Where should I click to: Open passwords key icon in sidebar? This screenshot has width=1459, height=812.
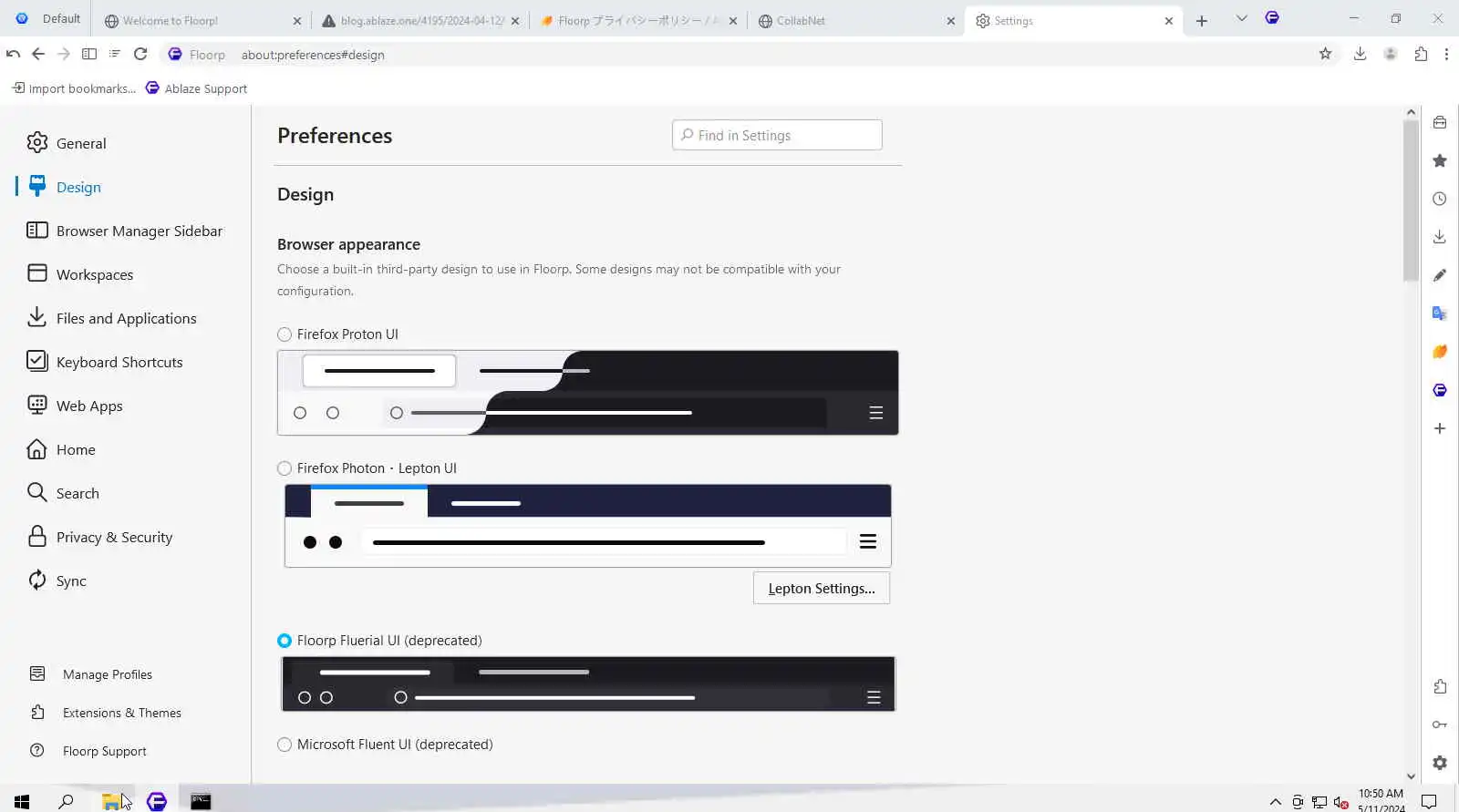click(1440, 725)
